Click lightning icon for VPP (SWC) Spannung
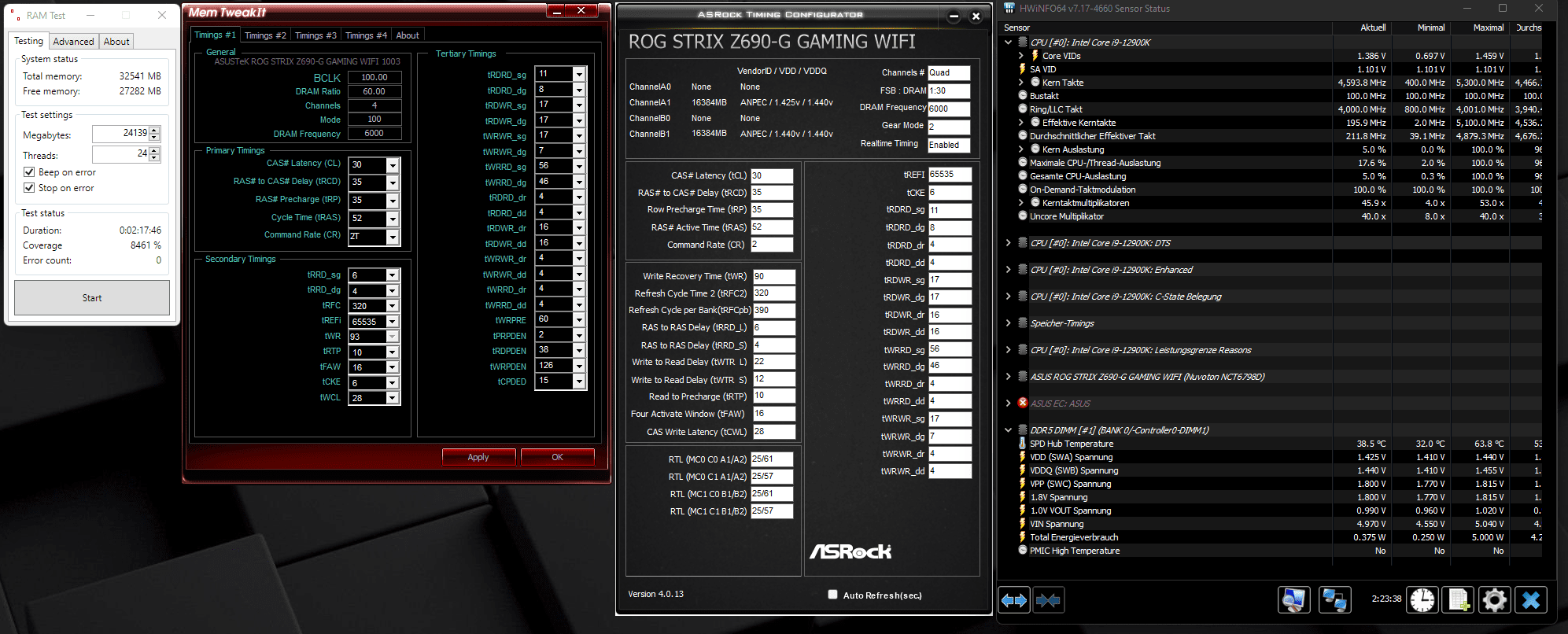 coord(1022,484)
